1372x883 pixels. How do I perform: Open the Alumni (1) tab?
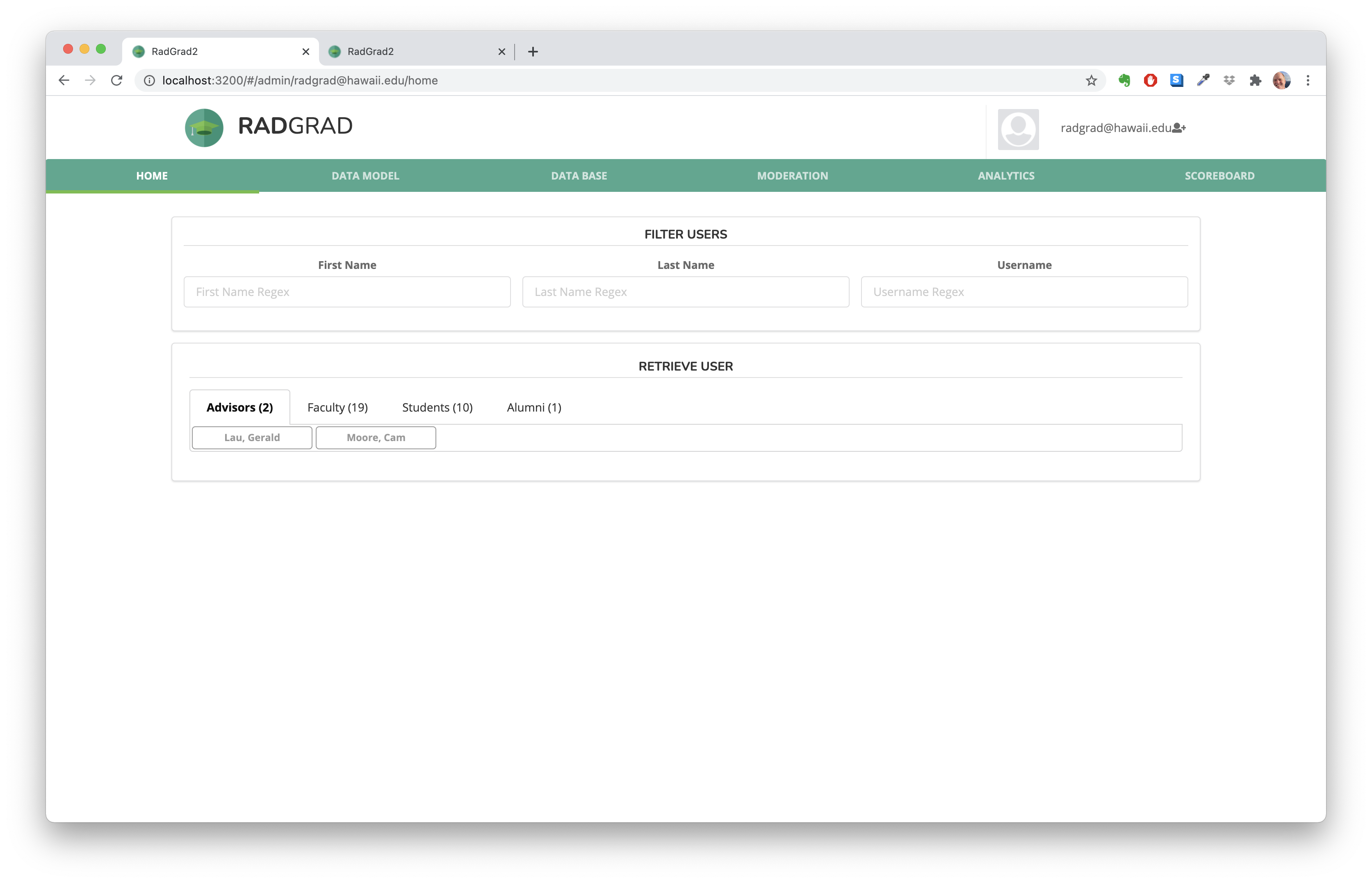pyautogui.click(x=534, y=407)
